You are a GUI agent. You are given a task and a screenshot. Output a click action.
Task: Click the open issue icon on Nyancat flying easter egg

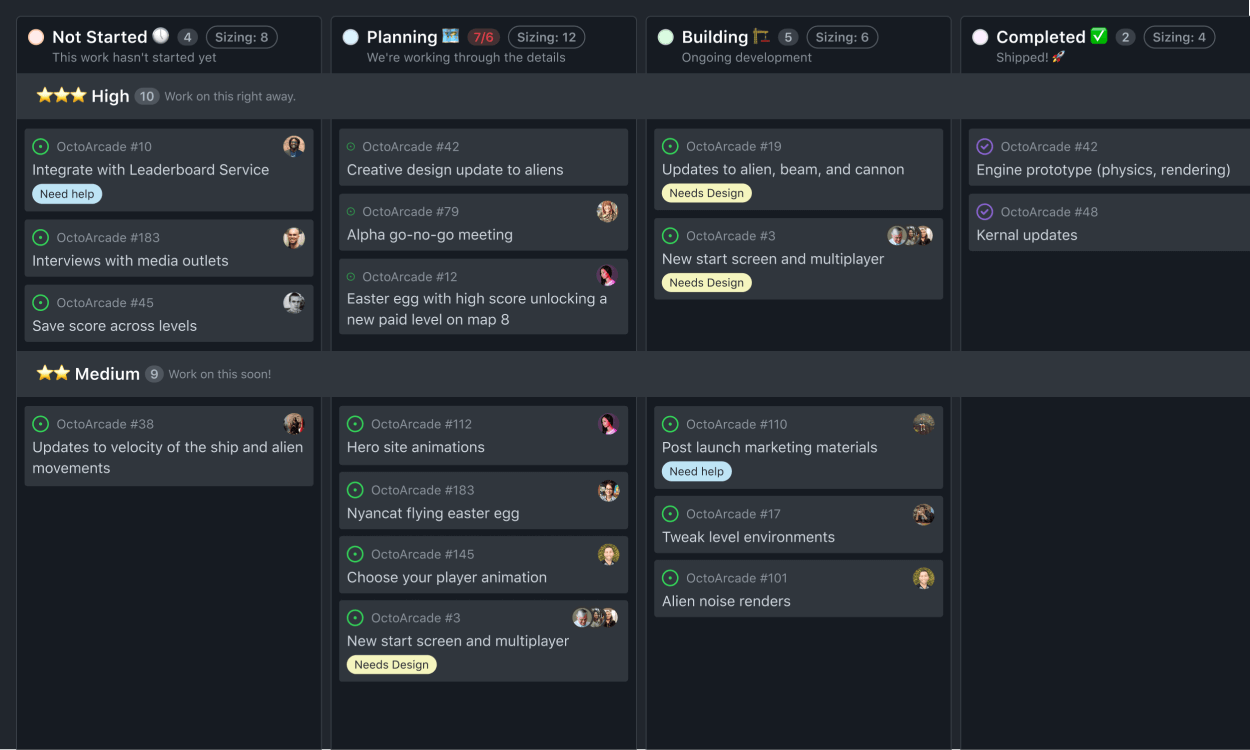(355, 489)
